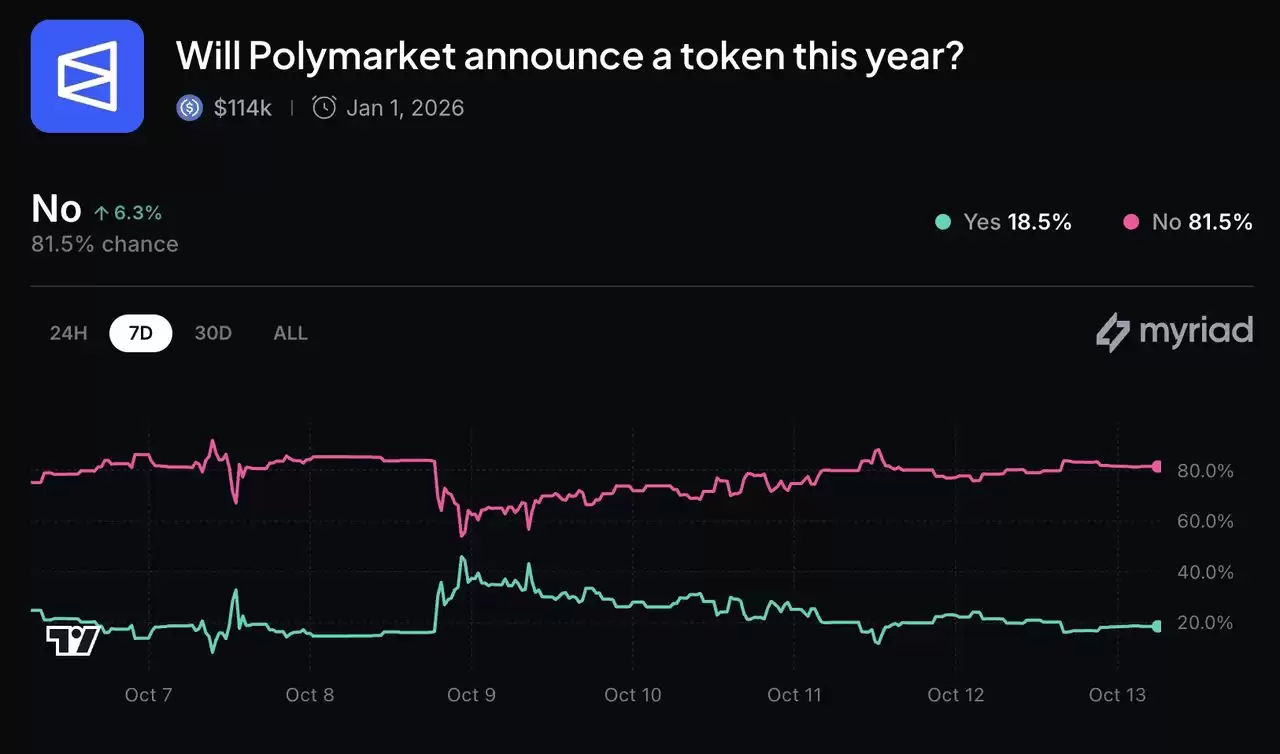Click the alarm clock icon near Jan 1, 2026

(322, 107)
